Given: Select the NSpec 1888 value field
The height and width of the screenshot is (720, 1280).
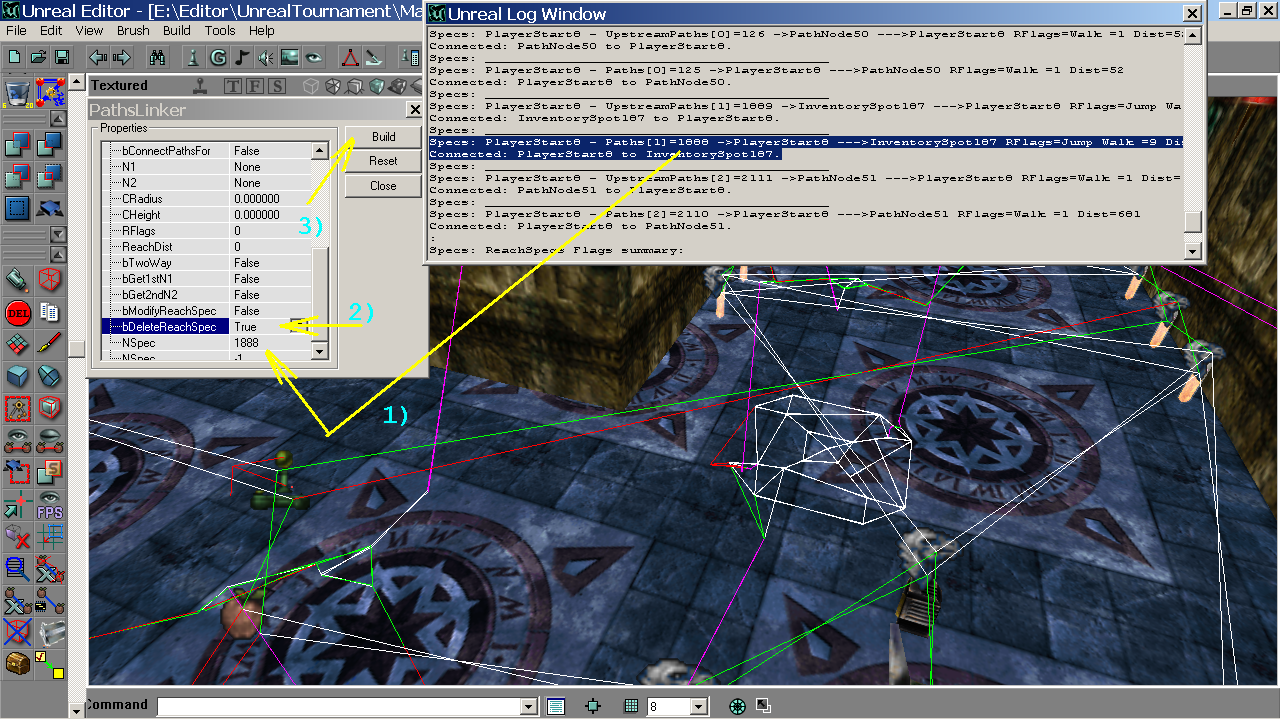Looking at the screenshot, I should point(270,343).
